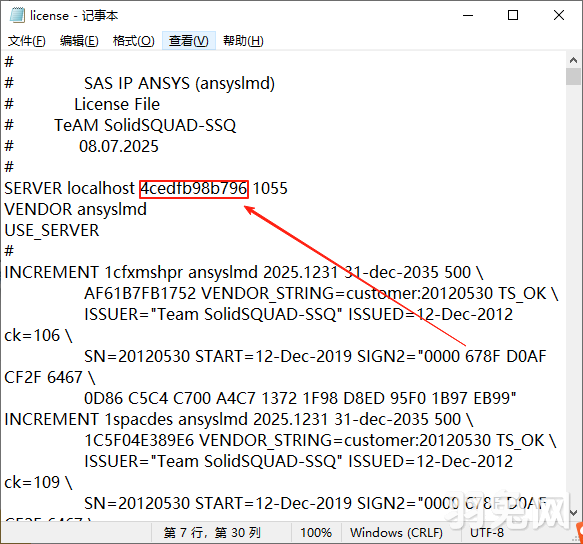Click the scrollbar up arrow
The image size is (583, 544).
pyautogui.click(x=573, y=60)
